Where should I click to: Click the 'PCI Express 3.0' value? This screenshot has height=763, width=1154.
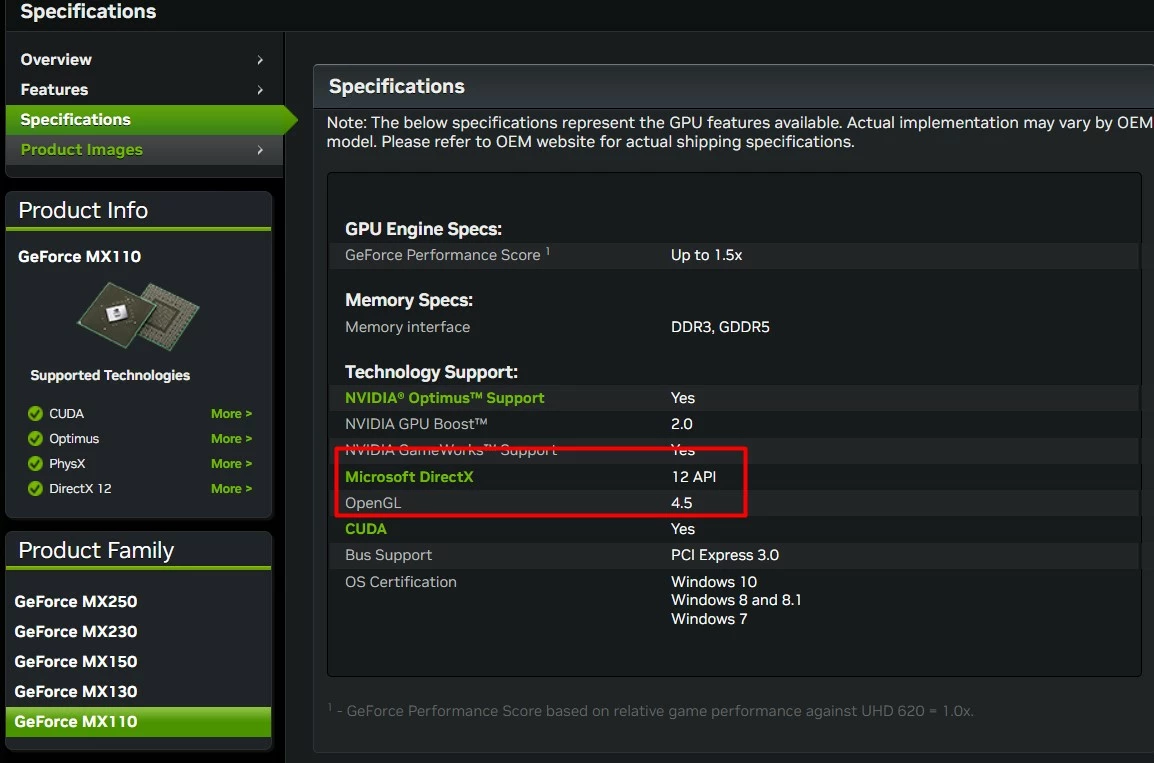click(725, 556)
